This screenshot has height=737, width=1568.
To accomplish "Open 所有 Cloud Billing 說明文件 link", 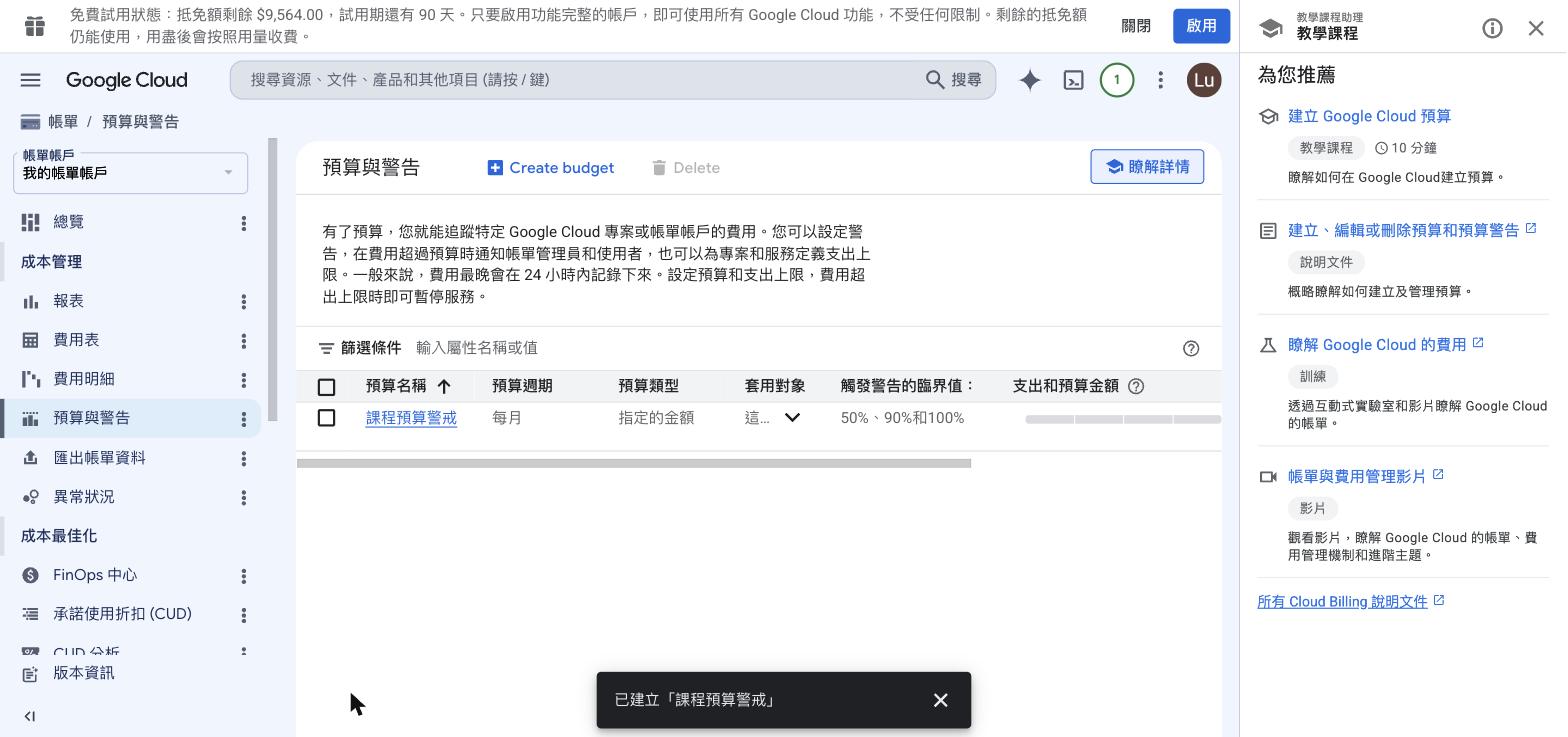I will click(1342, 601).
